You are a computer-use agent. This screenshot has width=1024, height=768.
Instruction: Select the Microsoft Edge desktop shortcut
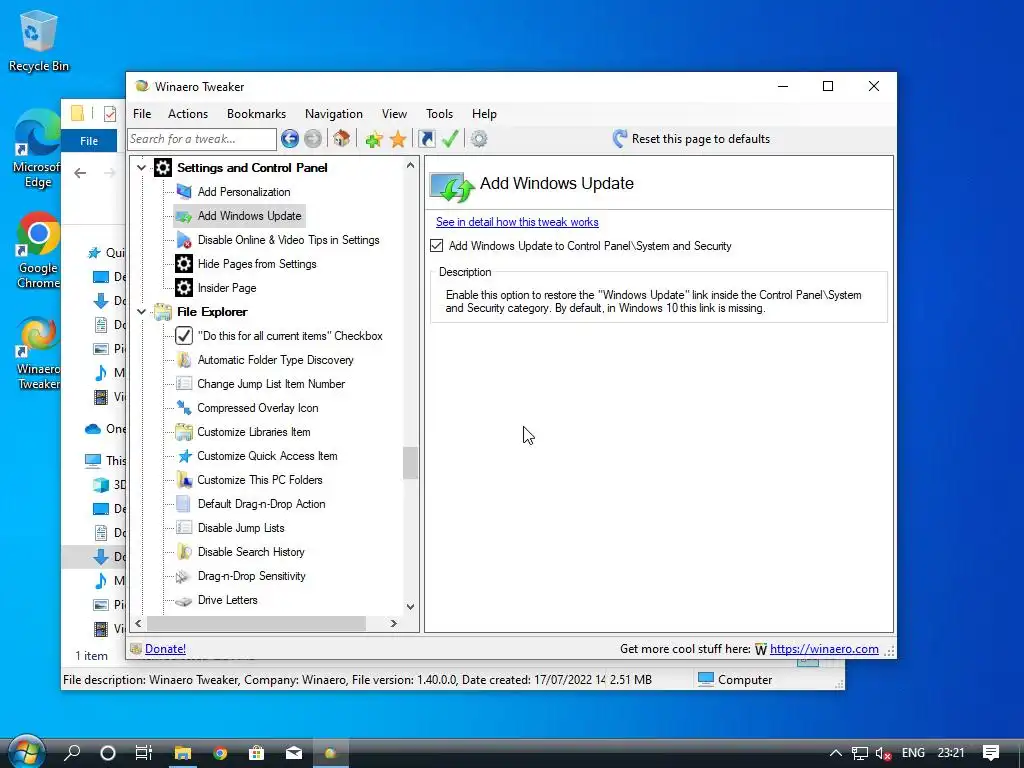point(37,149)
